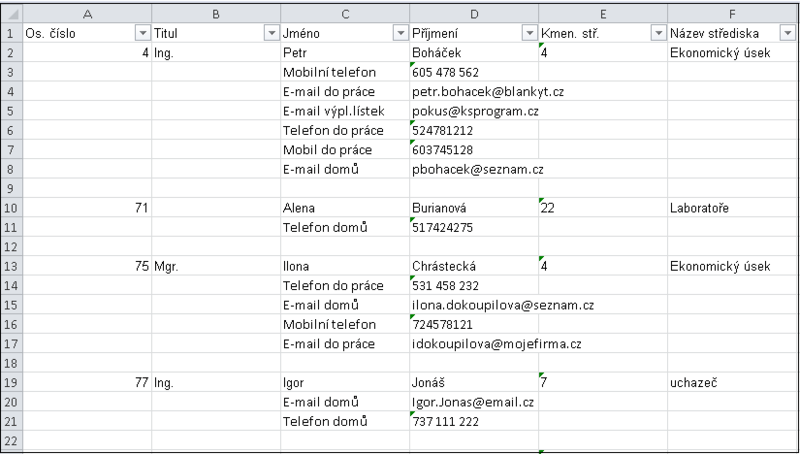
Task: Select column C header
Action: point(345,14)
